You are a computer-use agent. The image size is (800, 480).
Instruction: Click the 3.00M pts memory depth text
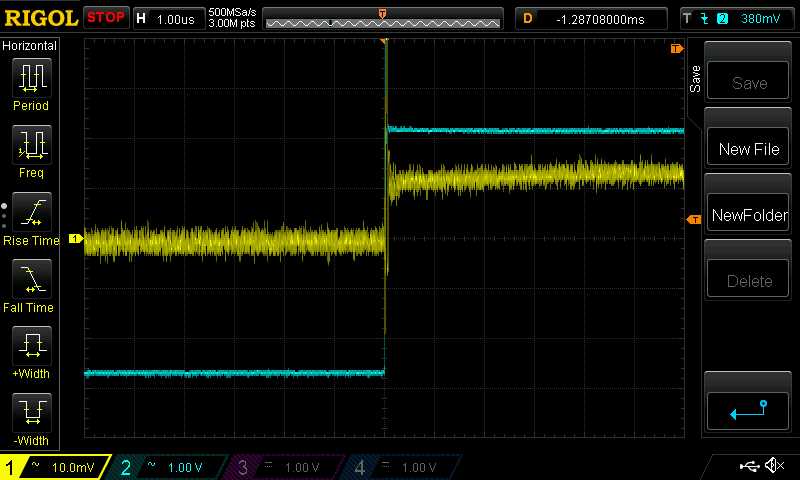tap(232, 23)
